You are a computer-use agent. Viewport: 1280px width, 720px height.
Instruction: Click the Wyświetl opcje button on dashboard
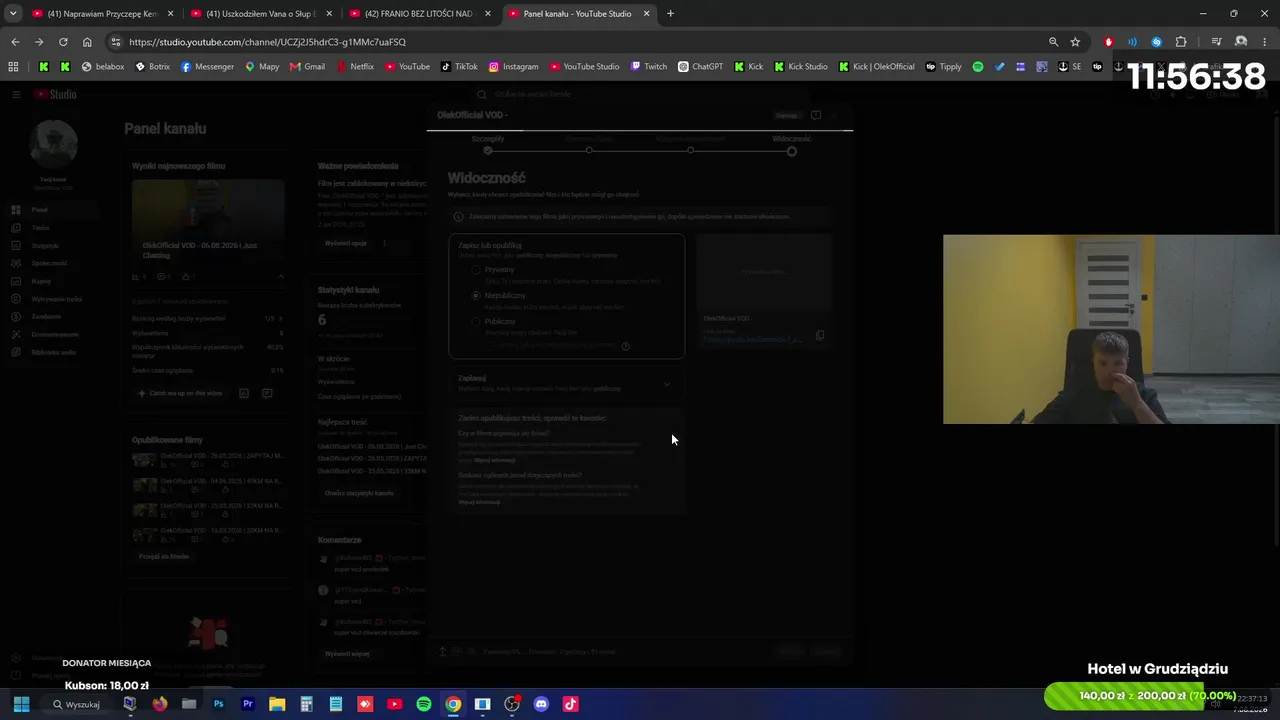click(346, 243)
